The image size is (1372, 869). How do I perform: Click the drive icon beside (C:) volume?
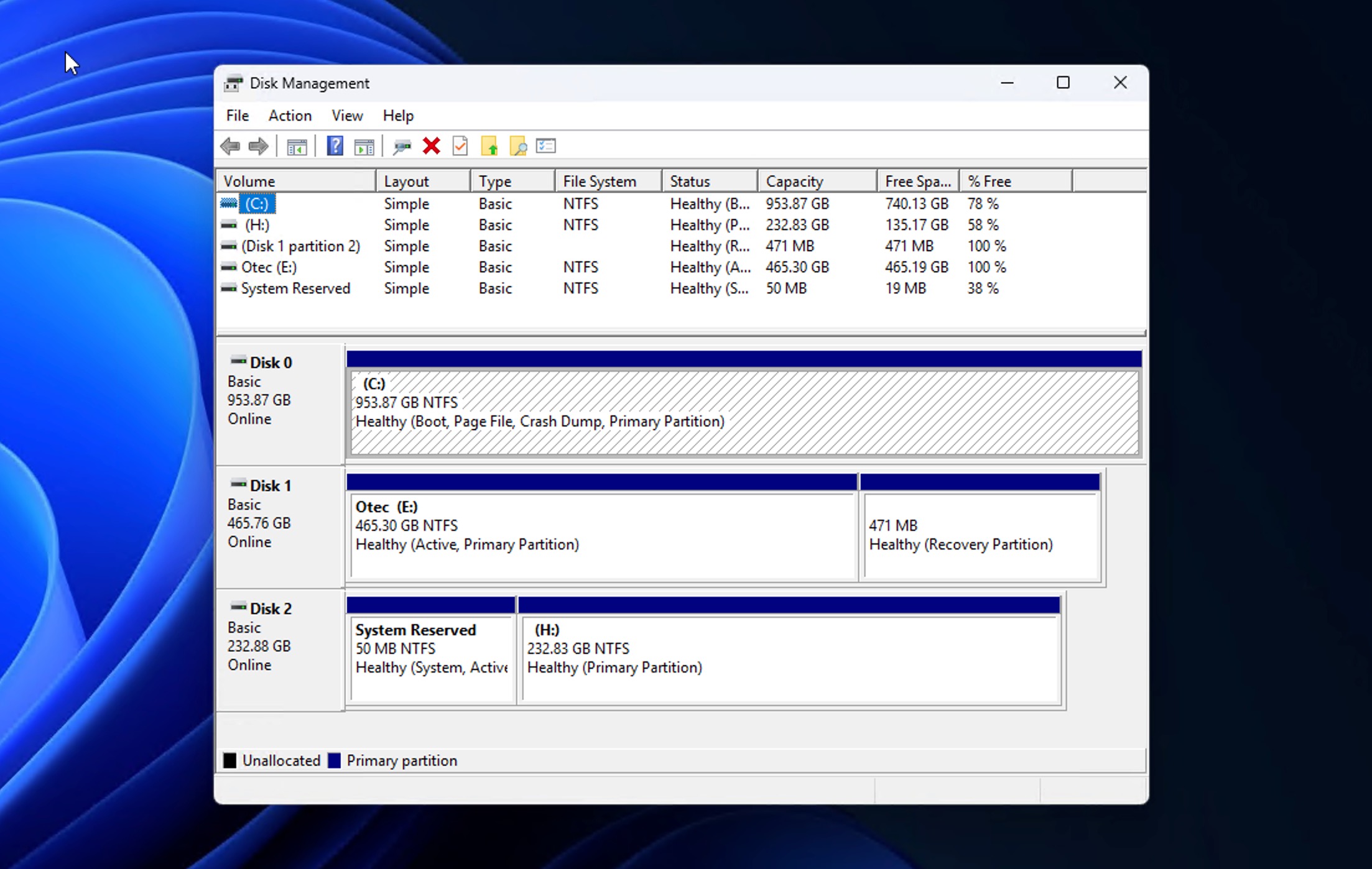tap(229, 203)
